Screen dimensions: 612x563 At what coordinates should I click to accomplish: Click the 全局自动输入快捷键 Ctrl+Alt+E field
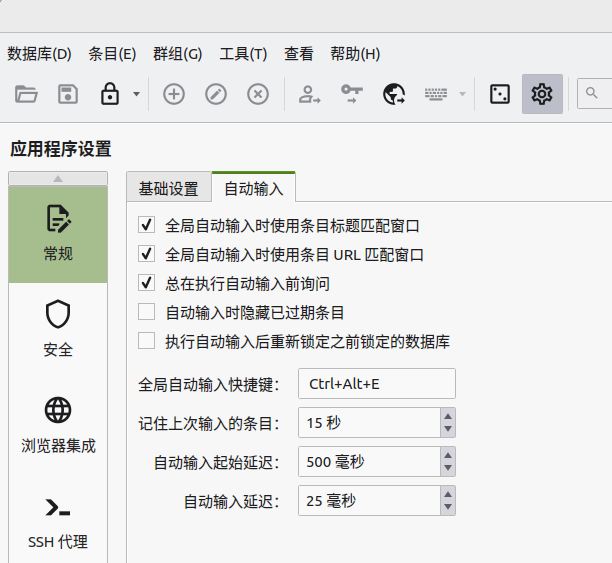tap(377, 384)
